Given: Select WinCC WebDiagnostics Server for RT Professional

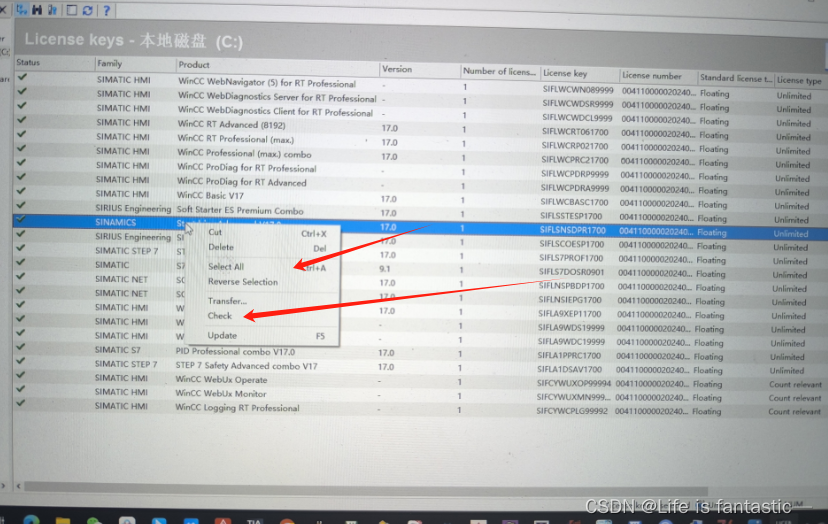Looking at the screenshot, I should (277, 98).
